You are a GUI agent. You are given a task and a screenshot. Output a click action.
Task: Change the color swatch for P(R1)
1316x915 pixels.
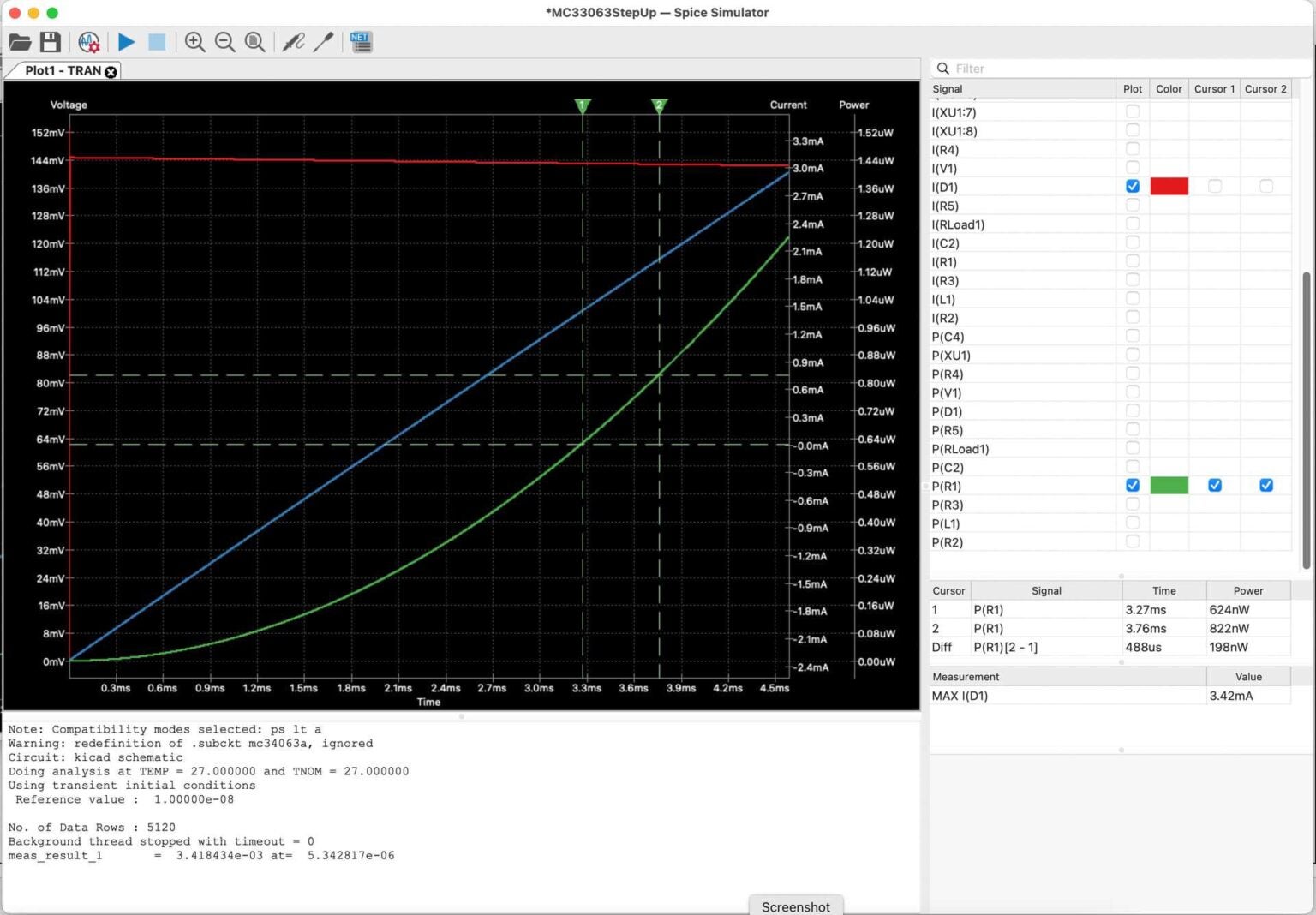point(1169,485)
